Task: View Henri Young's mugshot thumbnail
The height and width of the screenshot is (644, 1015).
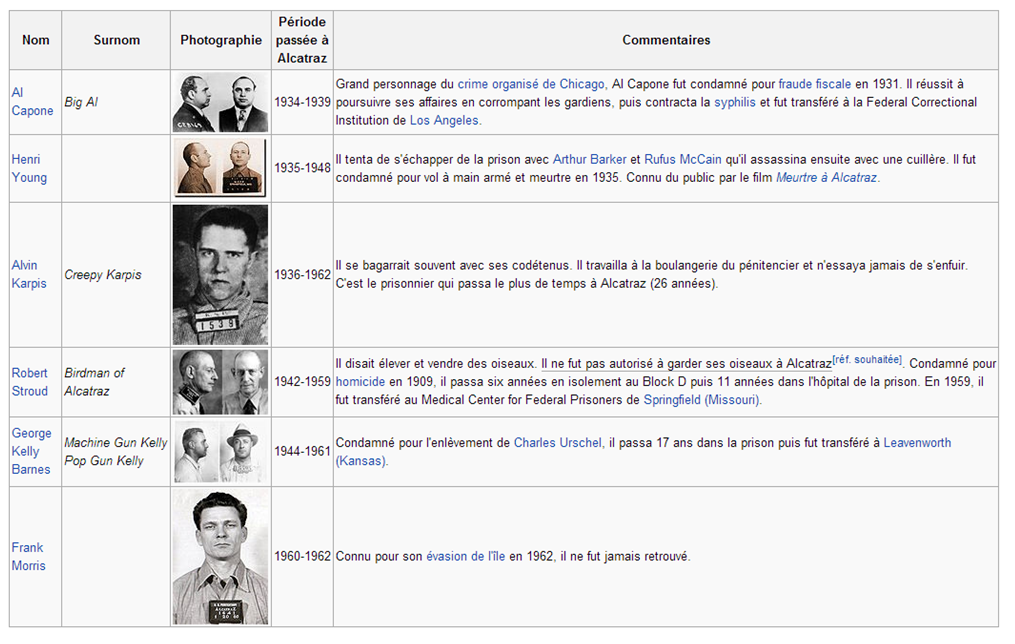Action: 220,168
